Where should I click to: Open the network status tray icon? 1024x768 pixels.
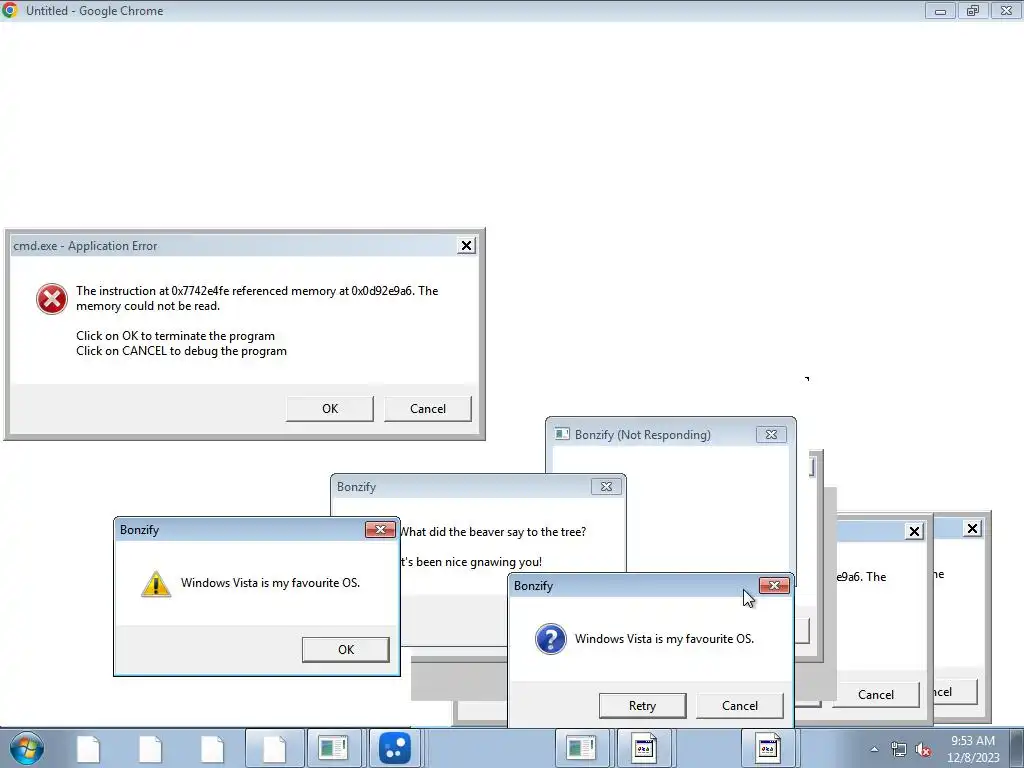pos(899,749)
